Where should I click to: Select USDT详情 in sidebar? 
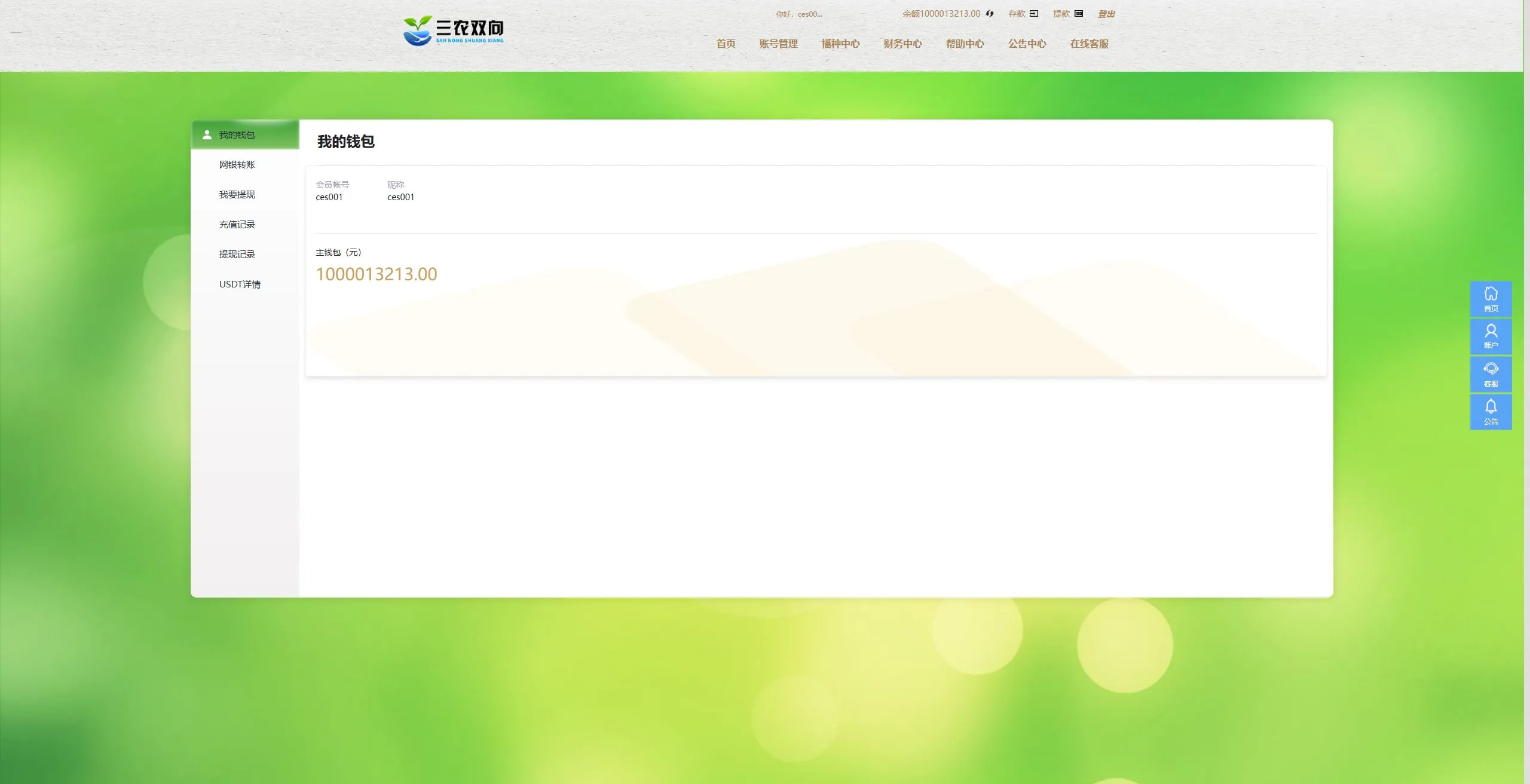coord(245,284)
